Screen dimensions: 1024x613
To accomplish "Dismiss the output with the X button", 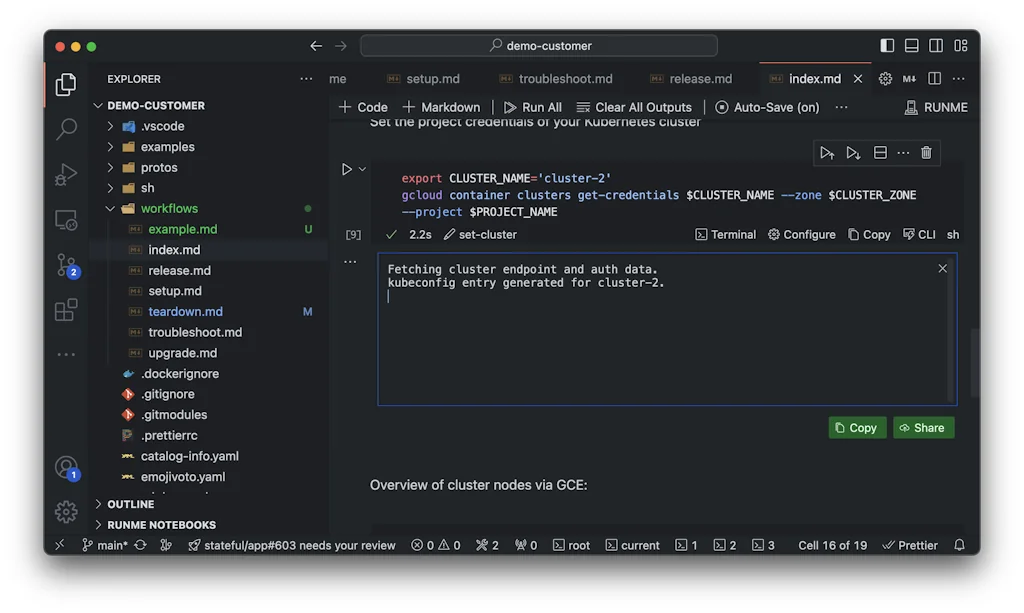I will 941,268.
